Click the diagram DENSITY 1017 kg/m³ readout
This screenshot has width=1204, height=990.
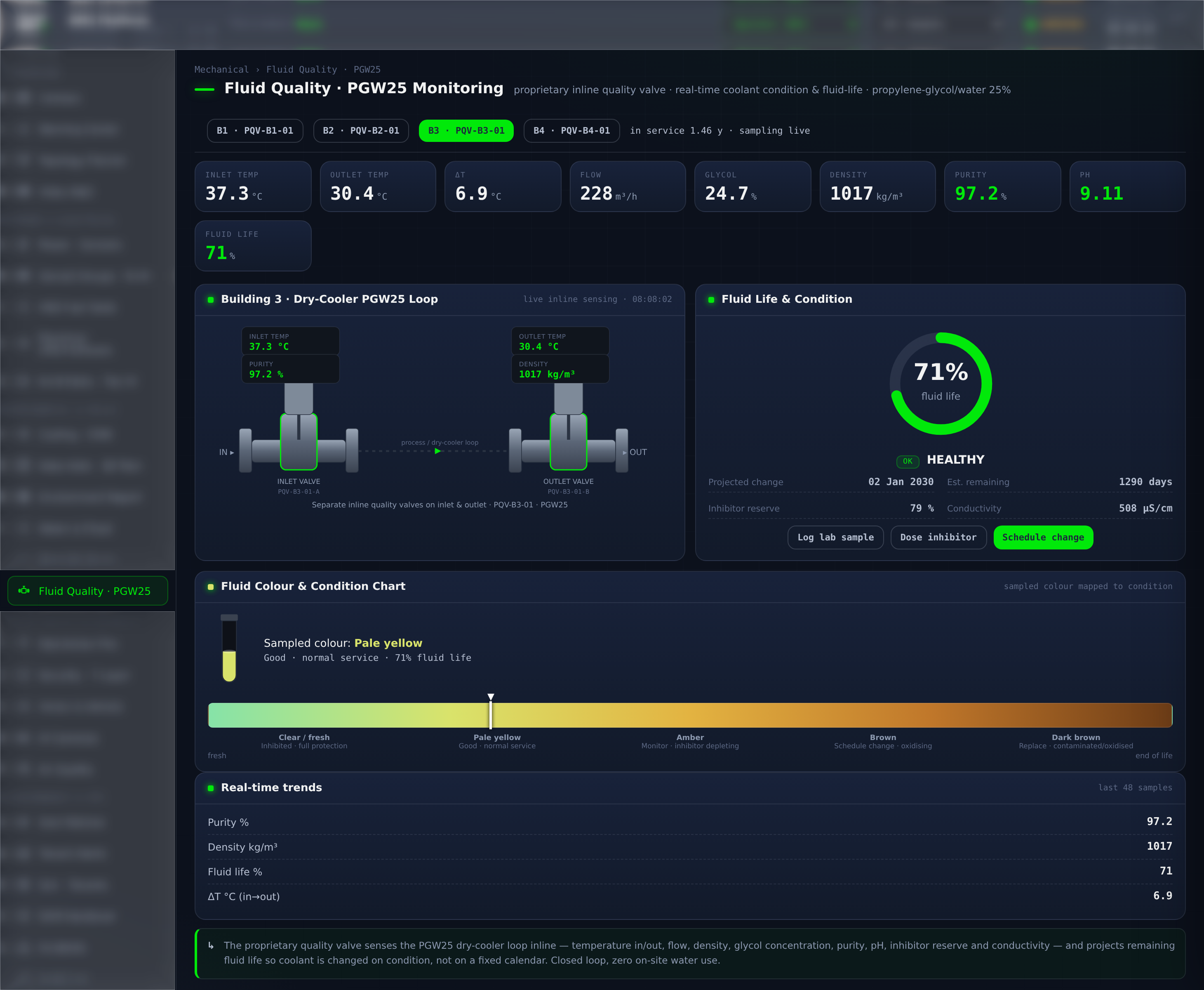tap(560, 369)
